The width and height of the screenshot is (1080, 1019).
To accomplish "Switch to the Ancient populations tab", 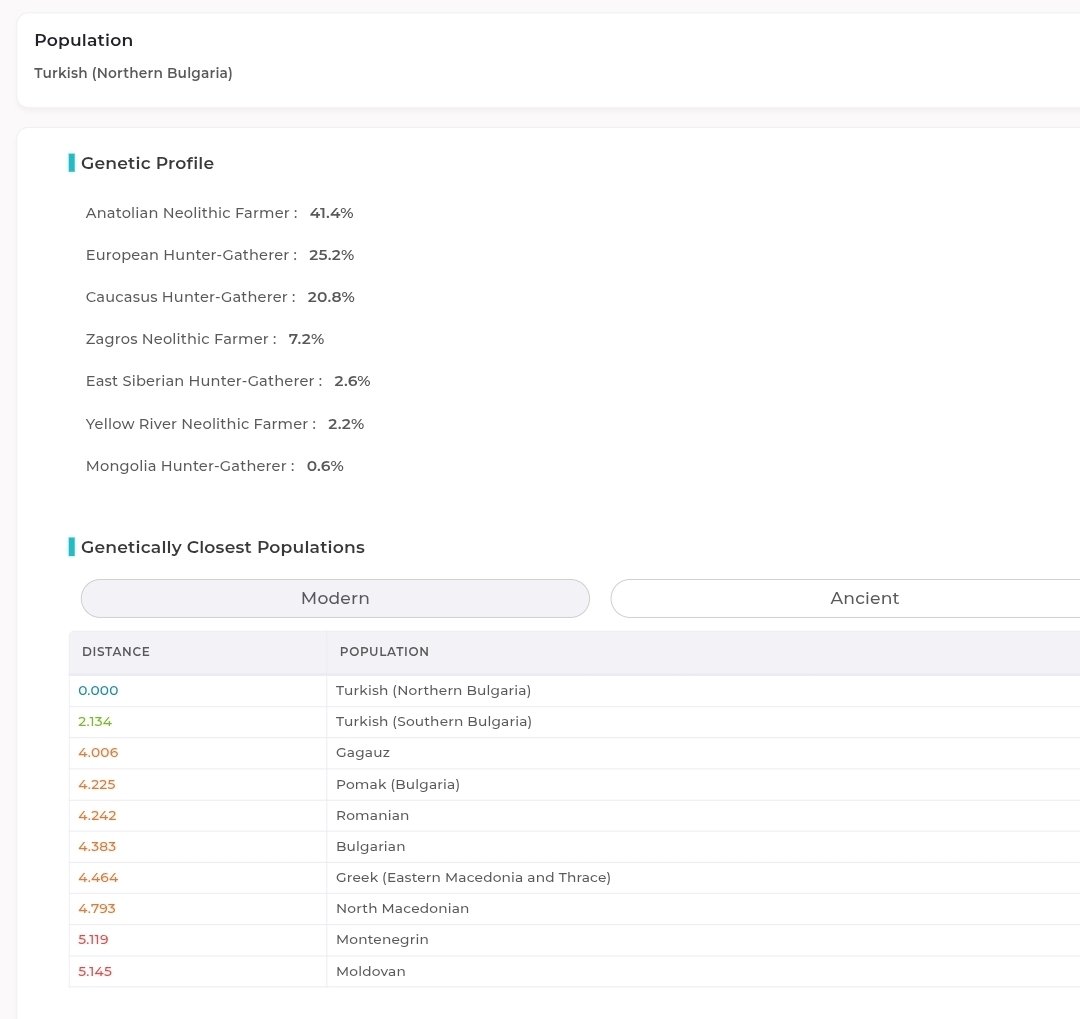I will click(845, 598).
